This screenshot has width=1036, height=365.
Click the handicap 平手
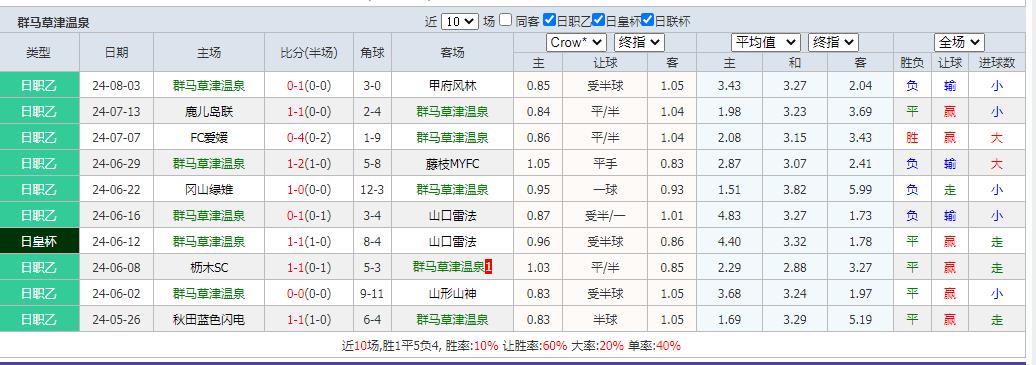(x=605, y=163)
